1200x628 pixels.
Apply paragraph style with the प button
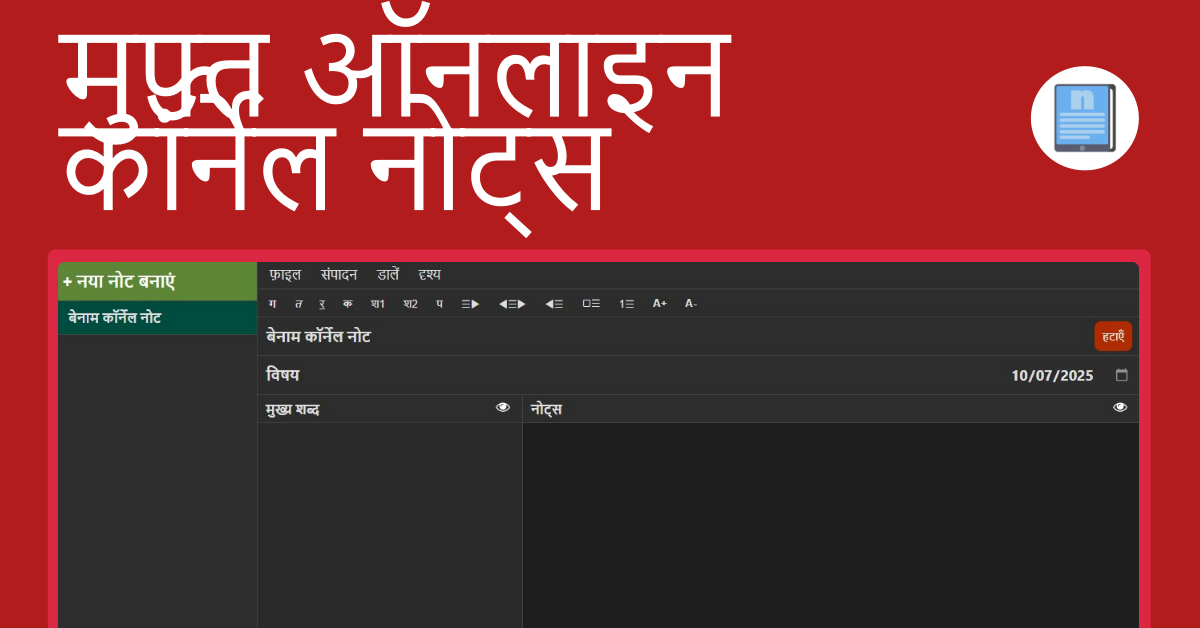[x=439, y=303]
